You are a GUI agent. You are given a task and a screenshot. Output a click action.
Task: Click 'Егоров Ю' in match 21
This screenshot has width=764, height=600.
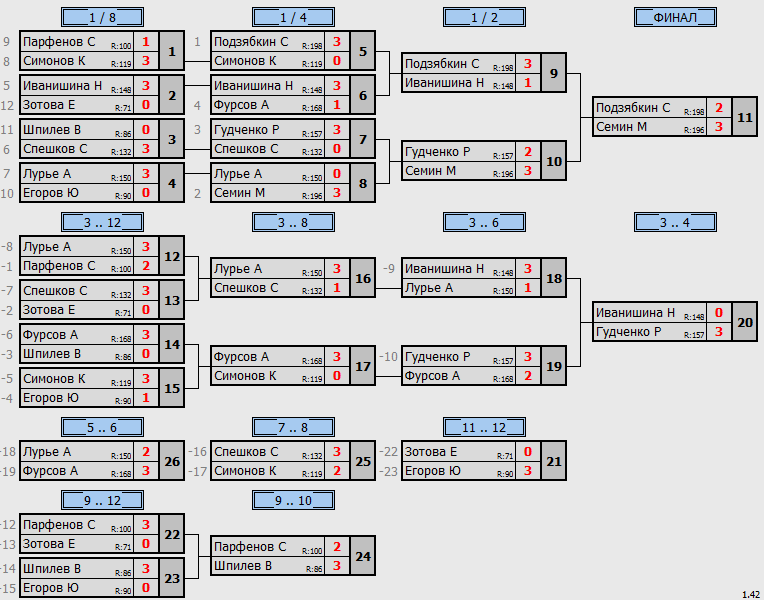(x=433, y=471)
